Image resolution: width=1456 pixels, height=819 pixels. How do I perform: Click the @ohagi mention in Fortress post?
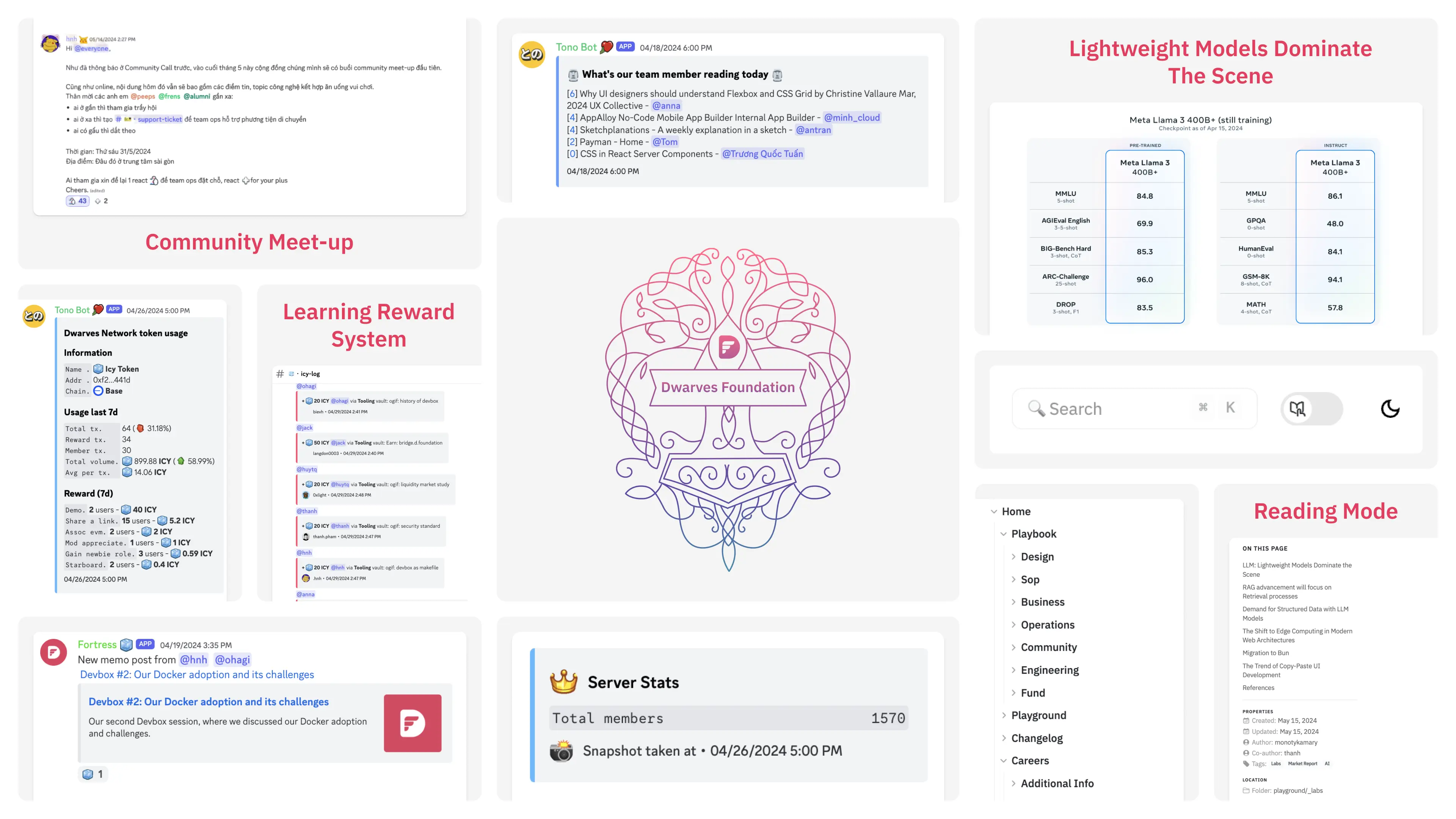point(232,660)
